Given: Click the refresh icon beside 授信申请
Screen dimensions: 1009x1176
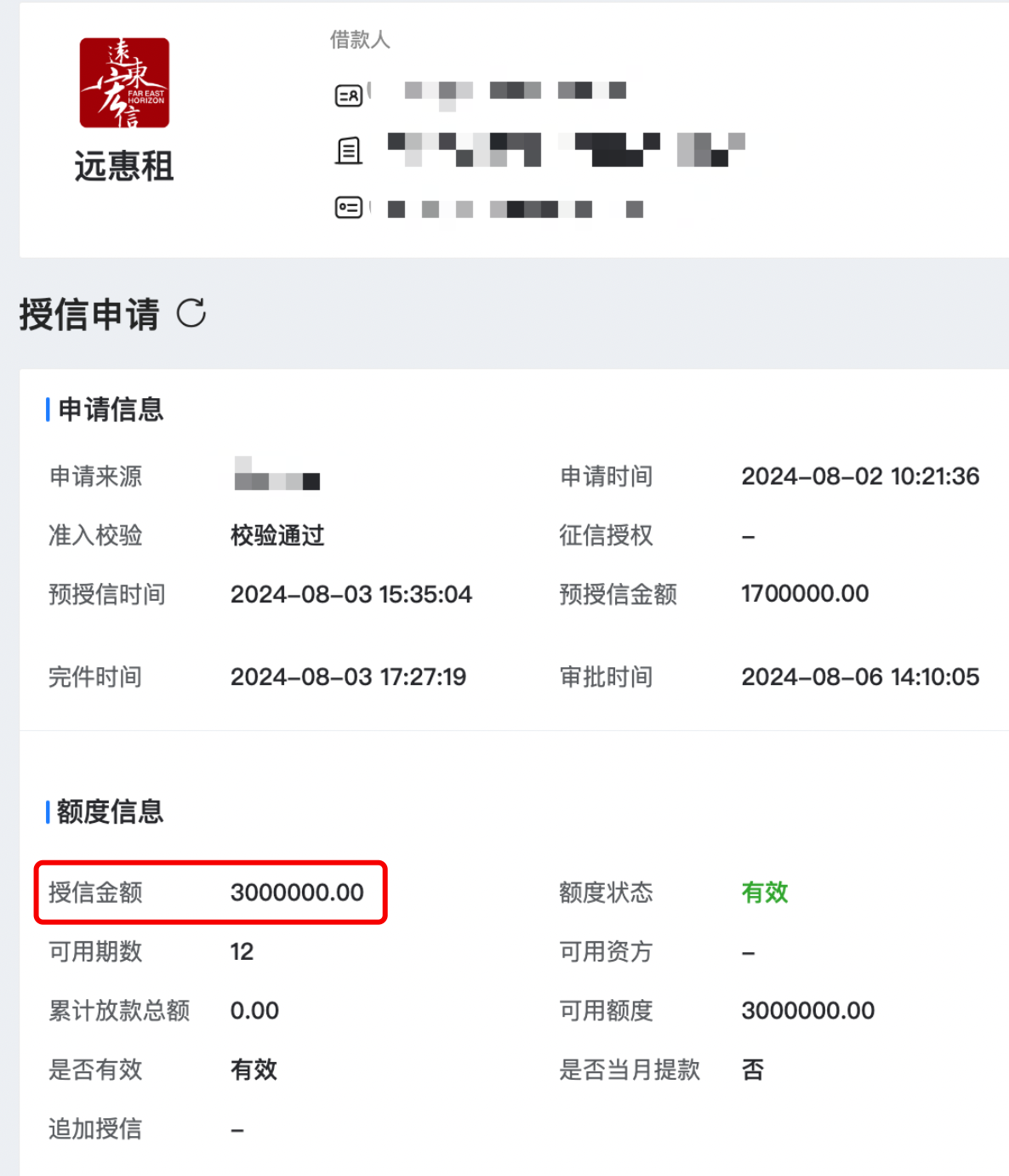Looking at the screenshot, I should (x=191, y=313).
